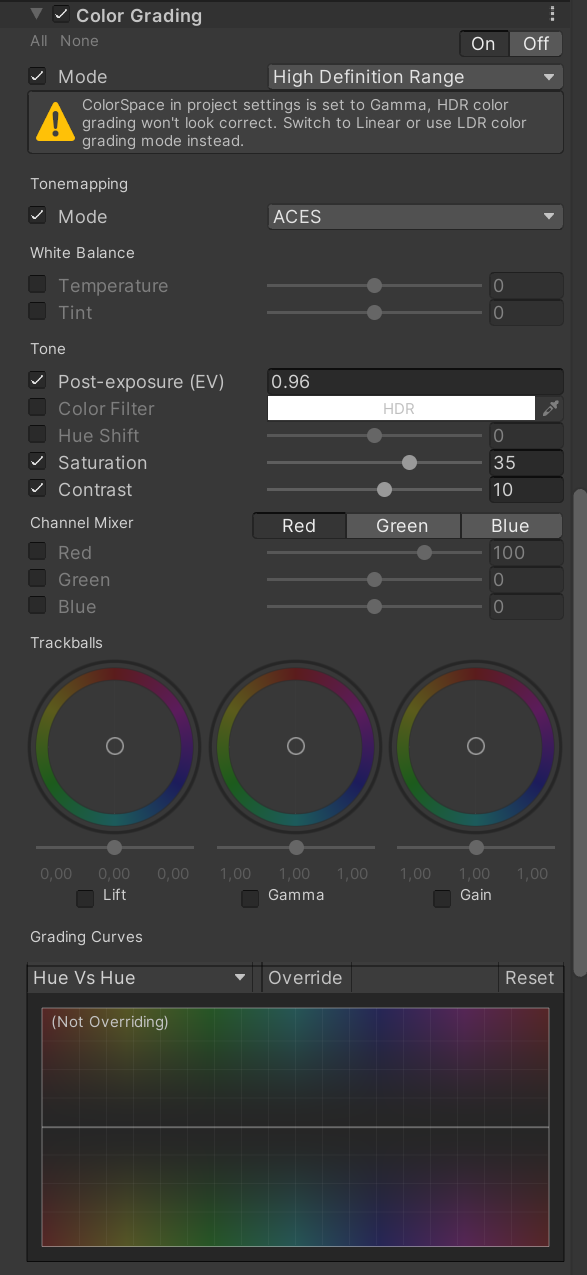
Task: Enable the Channel Mixer Green checkbox
Action: [x=37, y=578]
